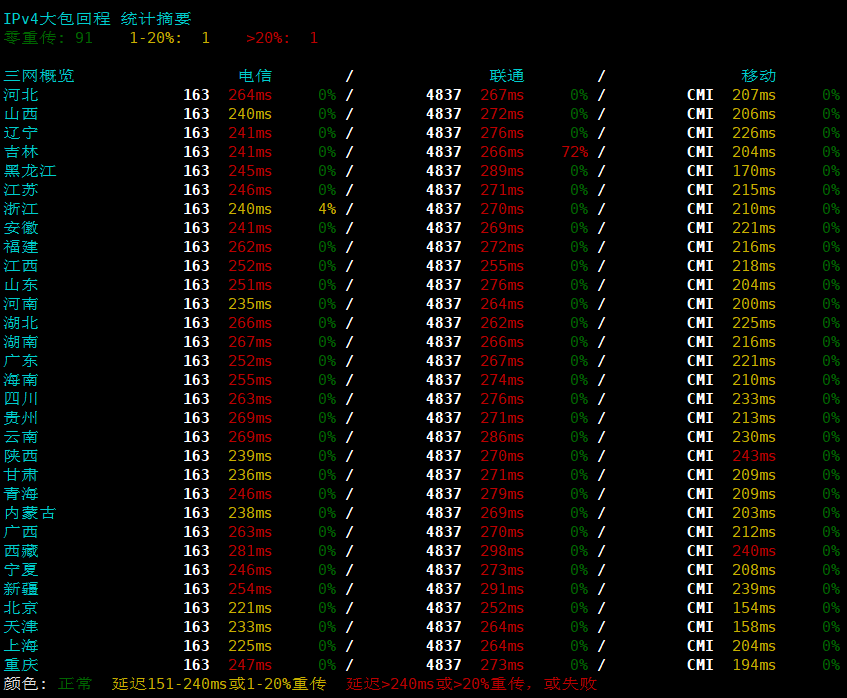Click the '三网概览' header
The height and width of the screenshot is (698, 847).
39,76
